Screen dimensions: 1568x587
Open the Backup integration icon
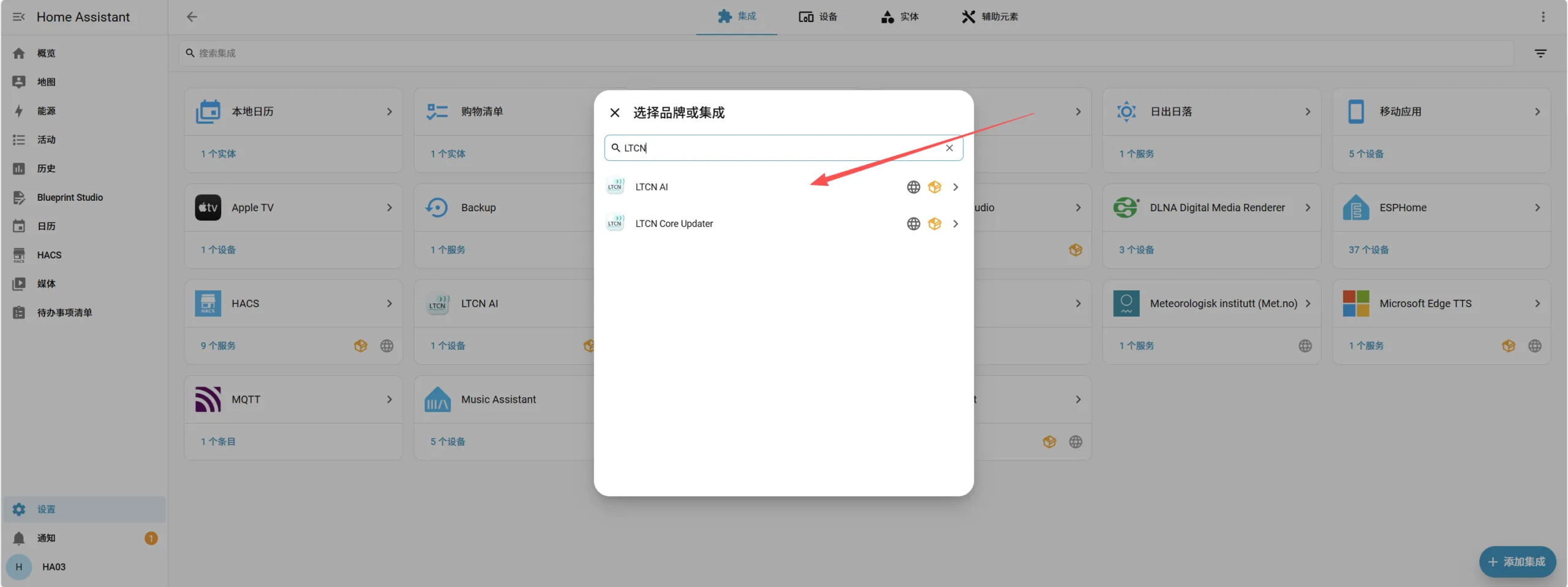(x=437, y=208)
